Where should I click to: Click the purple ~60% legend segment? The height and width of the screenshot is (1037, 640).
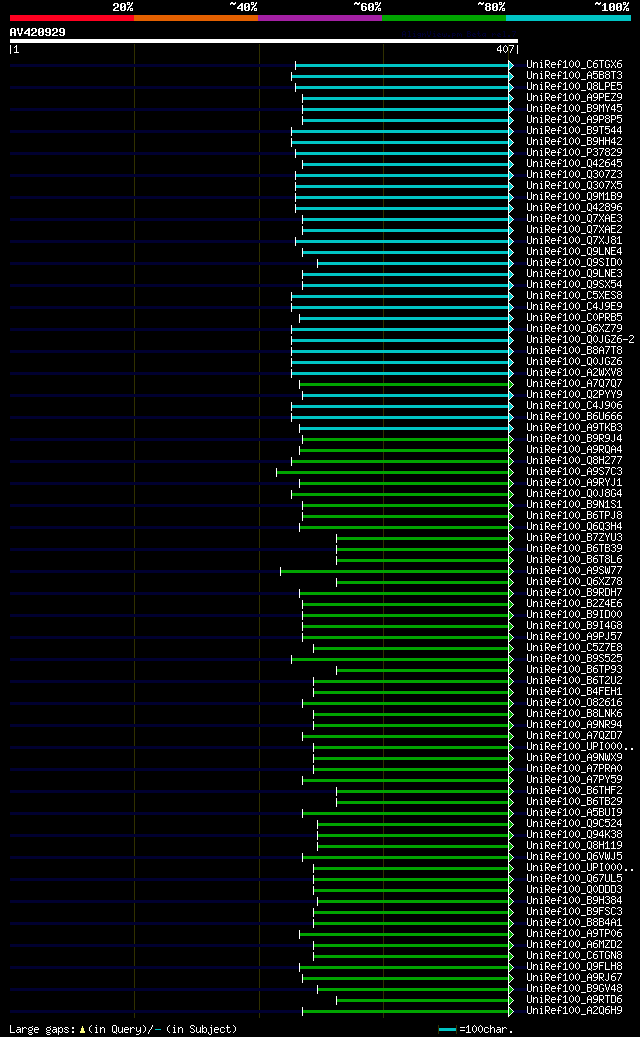click(320, 18)
